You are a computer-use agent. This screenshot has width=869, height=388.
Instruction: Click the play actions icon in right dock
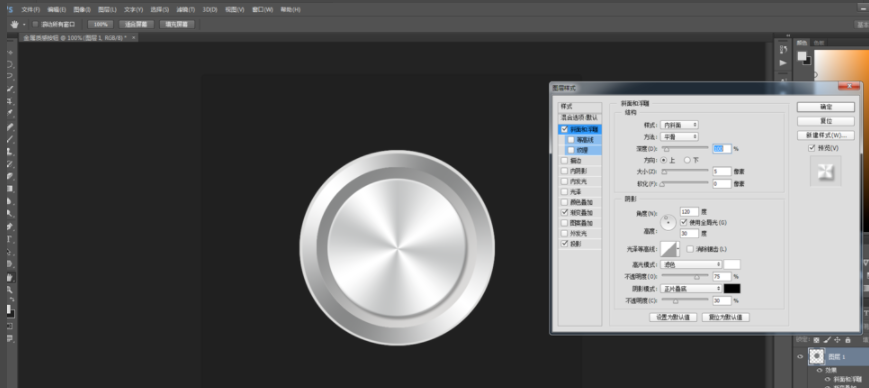pyautogui.click(x=783, y=63)
